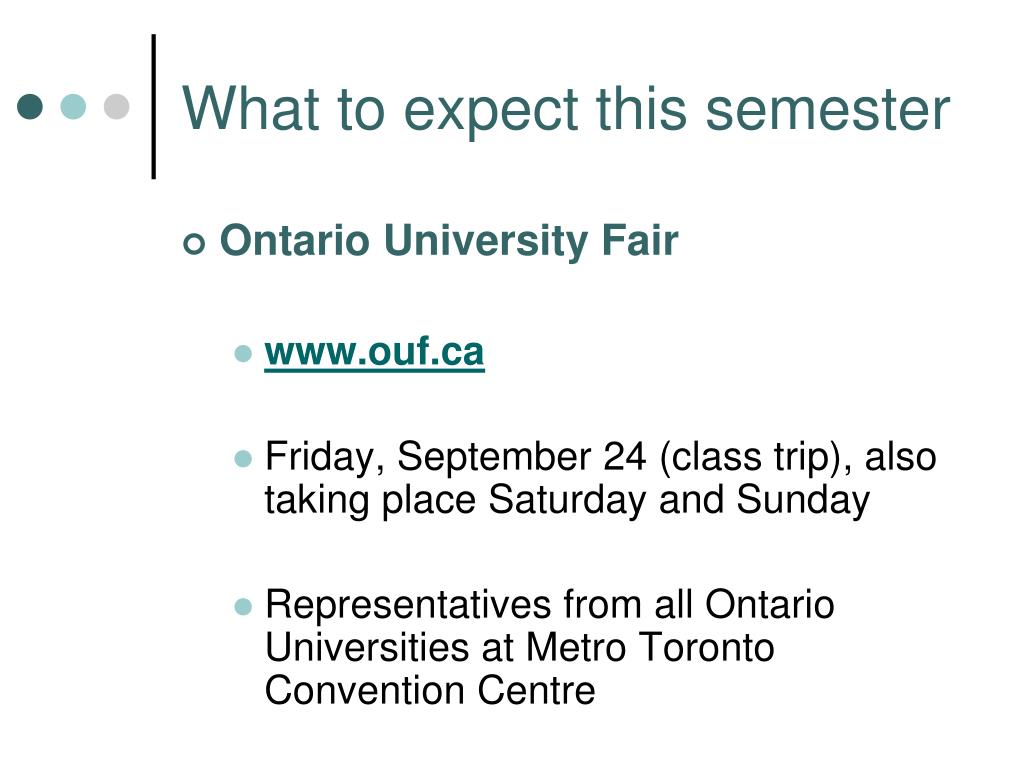Click the word Universities in last bullet
Viewport: 1024px width, 768px height.
[x=367, y=647]
